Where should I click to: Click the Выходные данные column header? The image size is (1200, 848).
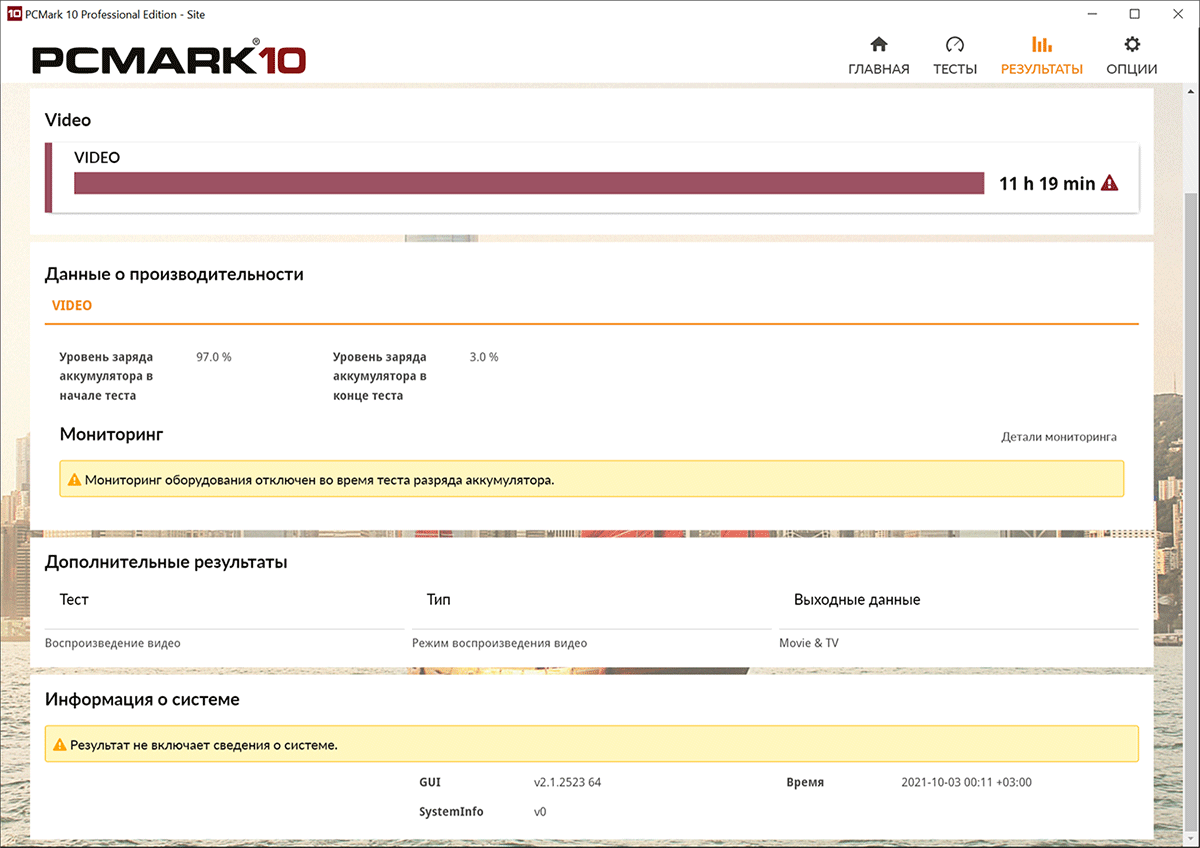point(857,600)
